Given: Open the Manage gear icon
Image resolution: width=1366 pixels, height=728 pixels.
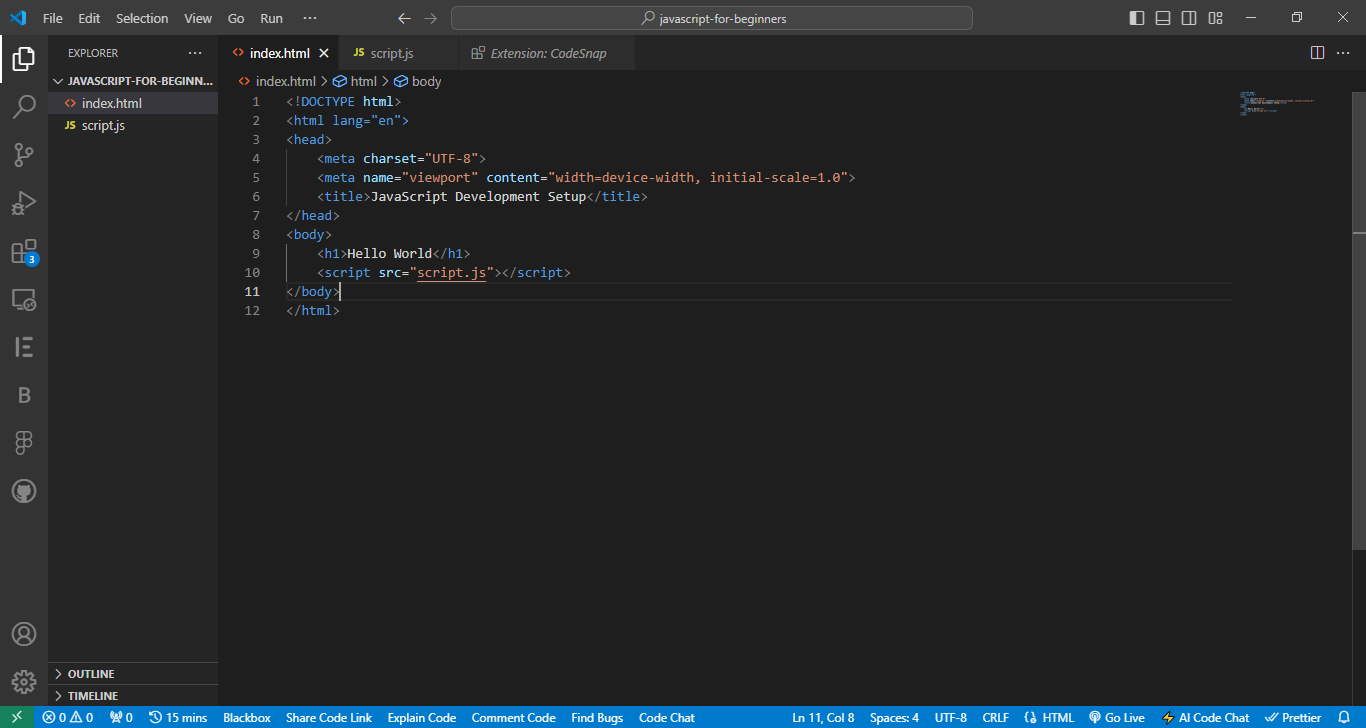Looking at the screenshot, I should [x=24, y=682].
